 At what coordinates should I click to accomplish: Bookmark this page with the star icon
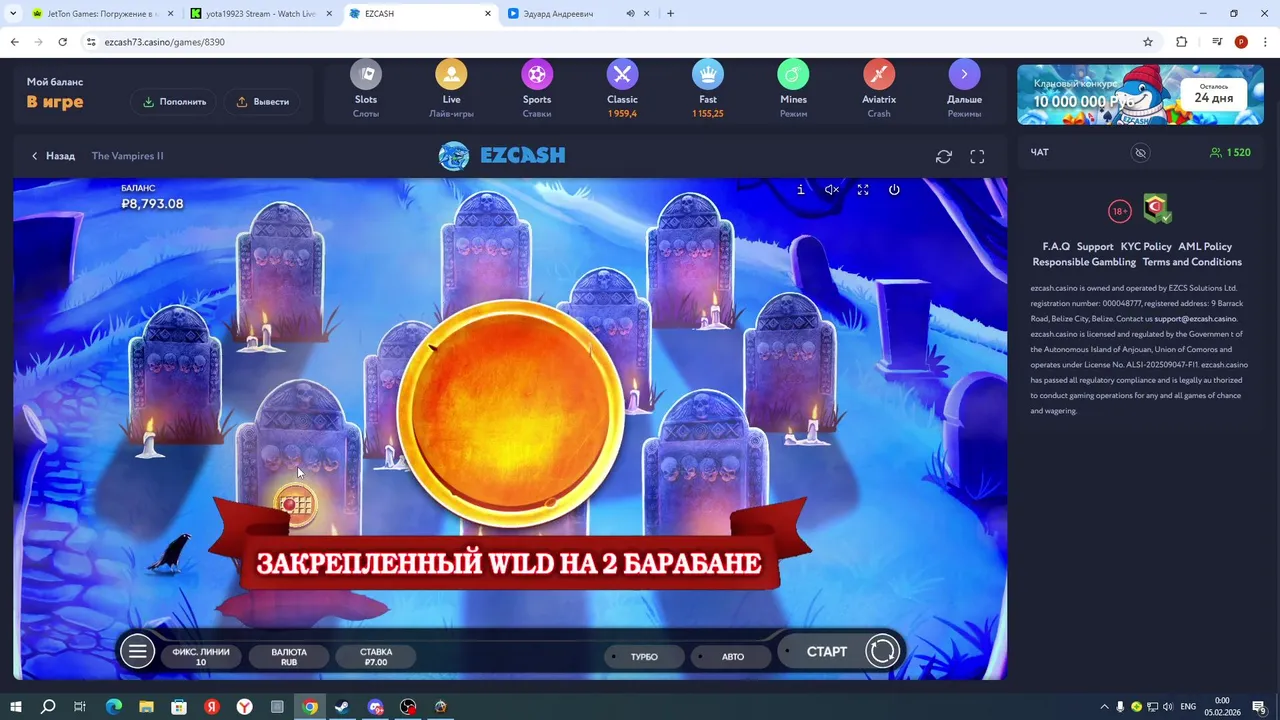1148,42
